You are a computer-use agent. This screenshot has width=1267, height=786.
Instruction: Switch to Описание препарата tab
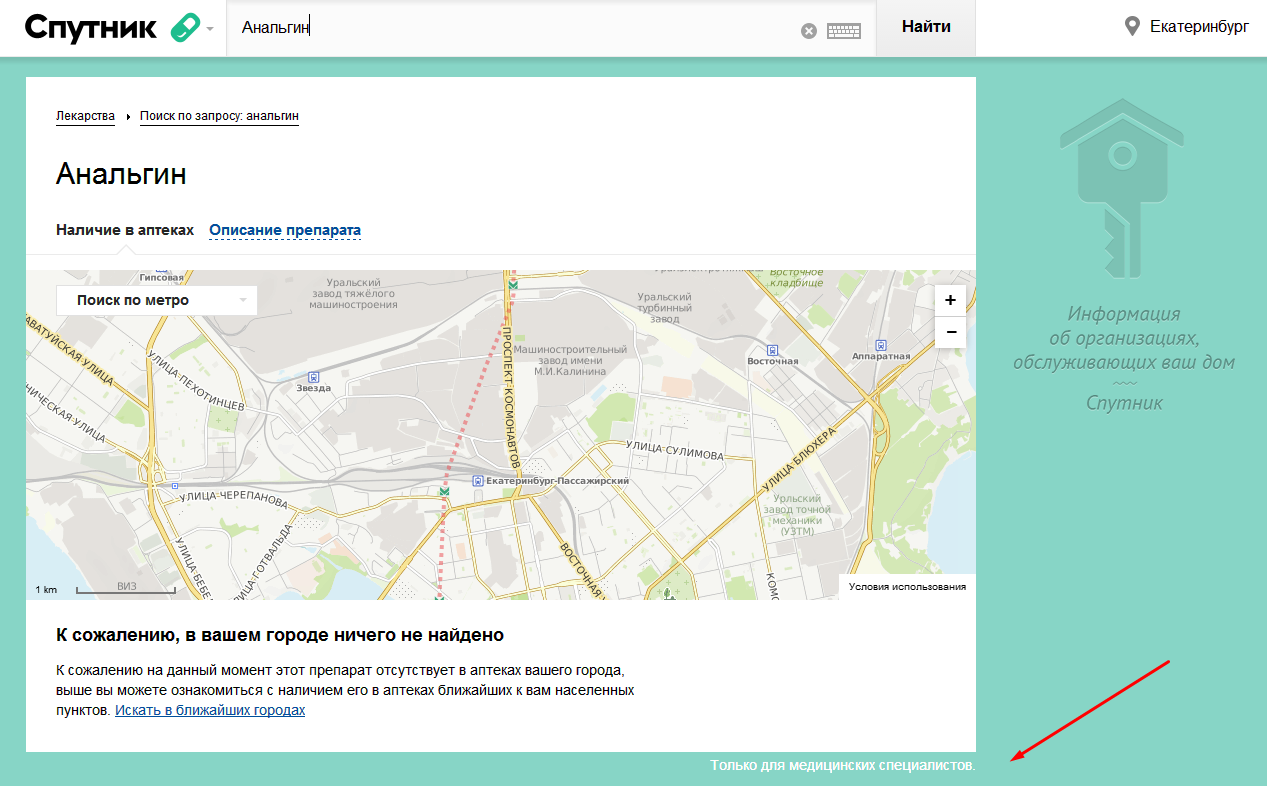(285, 230)
